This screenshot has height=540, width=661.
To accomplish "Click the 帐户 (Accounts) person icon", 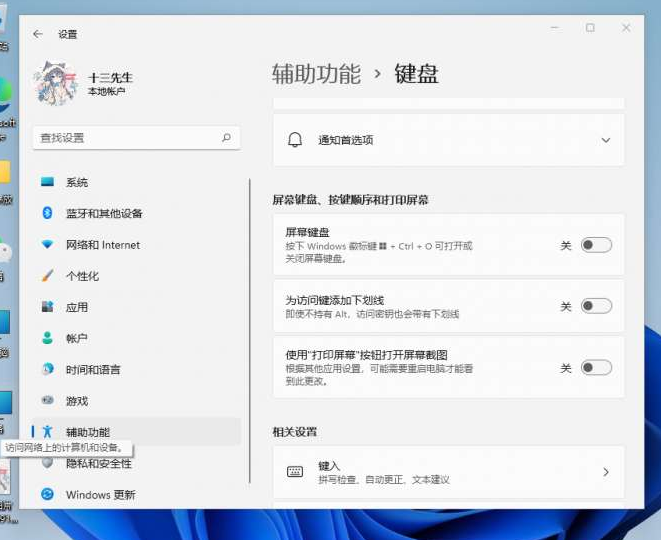I will (47, 338).
